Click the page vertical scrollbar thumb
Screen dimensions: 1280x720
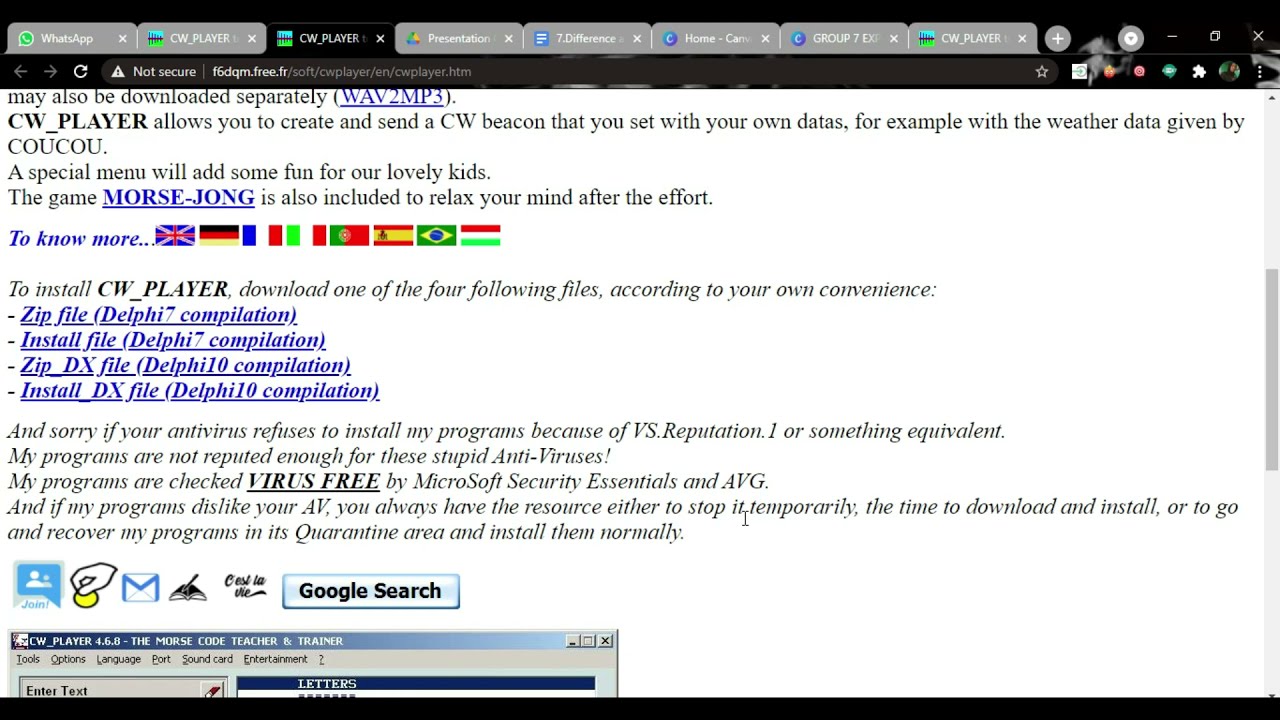click(1271, 369)
